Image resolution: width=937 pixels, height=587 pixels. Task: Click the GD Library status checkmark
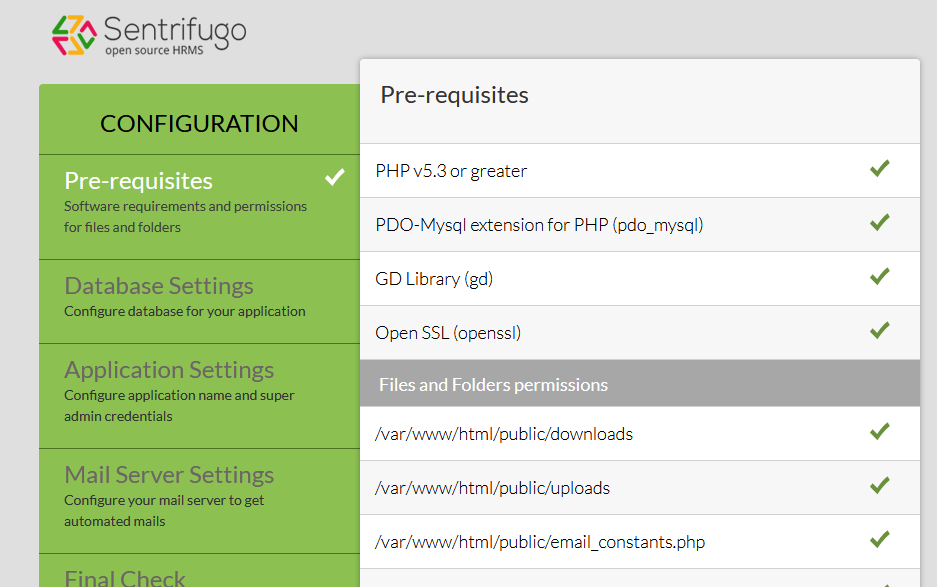click(879, 277)
